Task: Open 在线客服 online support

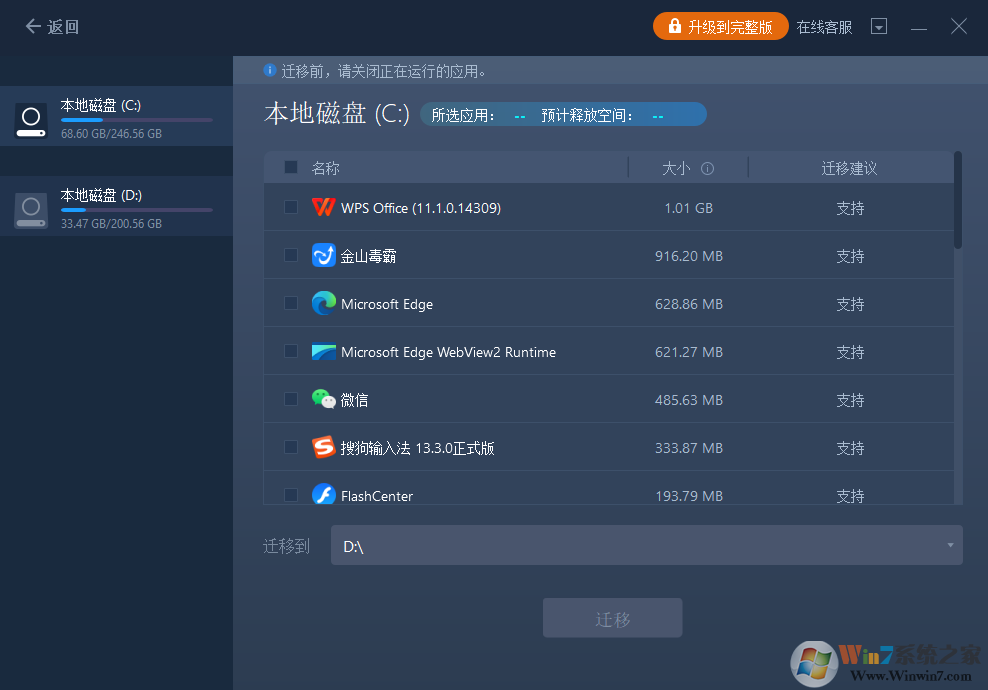Action: coord(824,27)
